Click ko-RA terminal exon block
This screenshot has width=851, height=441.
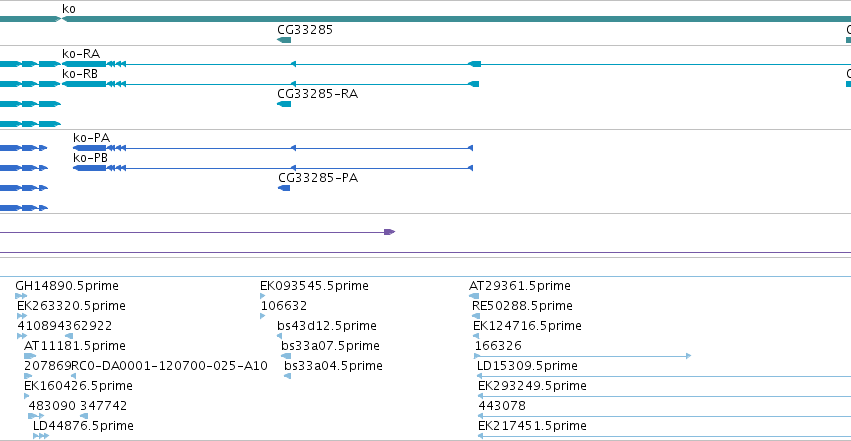click(84, 64)
